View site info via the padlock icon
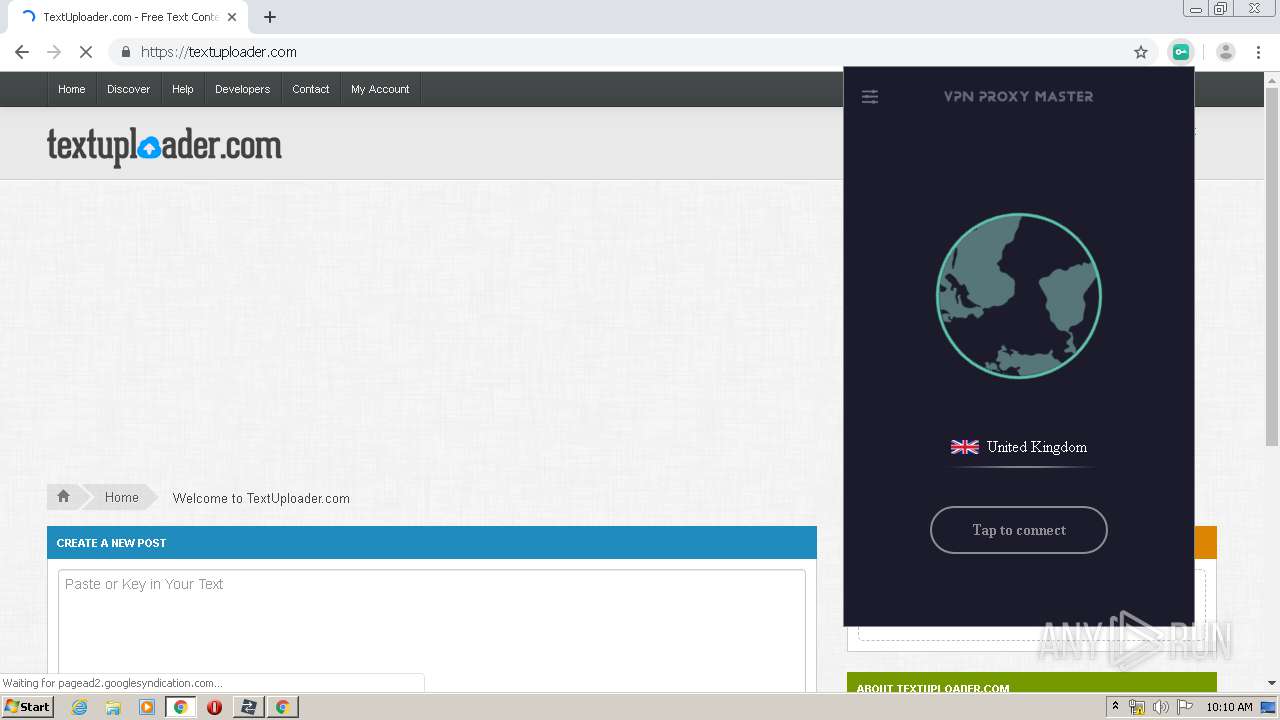 125,52
